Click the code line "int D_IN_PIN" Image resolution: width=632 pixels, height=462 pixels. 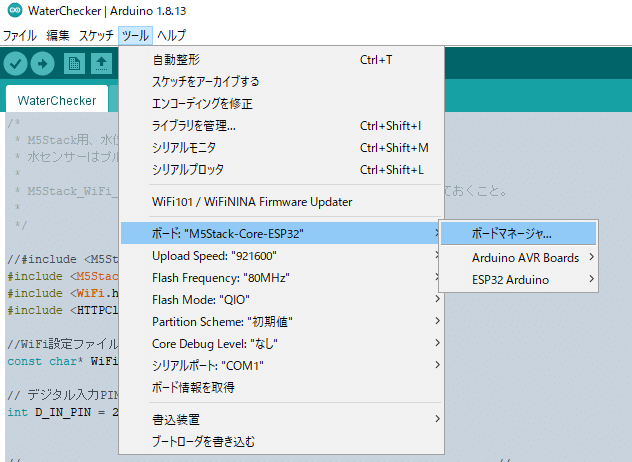point(63,412)
